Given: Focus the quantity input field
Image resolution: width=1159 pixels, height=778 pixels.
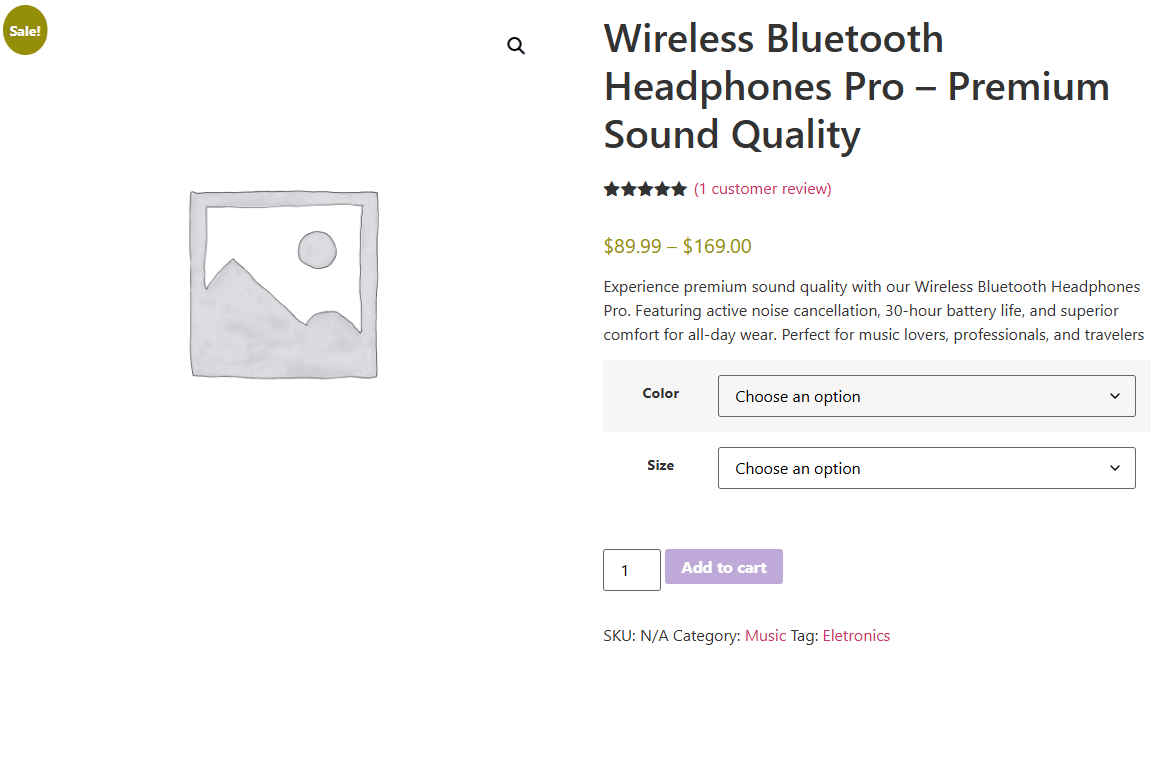Looking at the screenshot, I should pos(631,570).
